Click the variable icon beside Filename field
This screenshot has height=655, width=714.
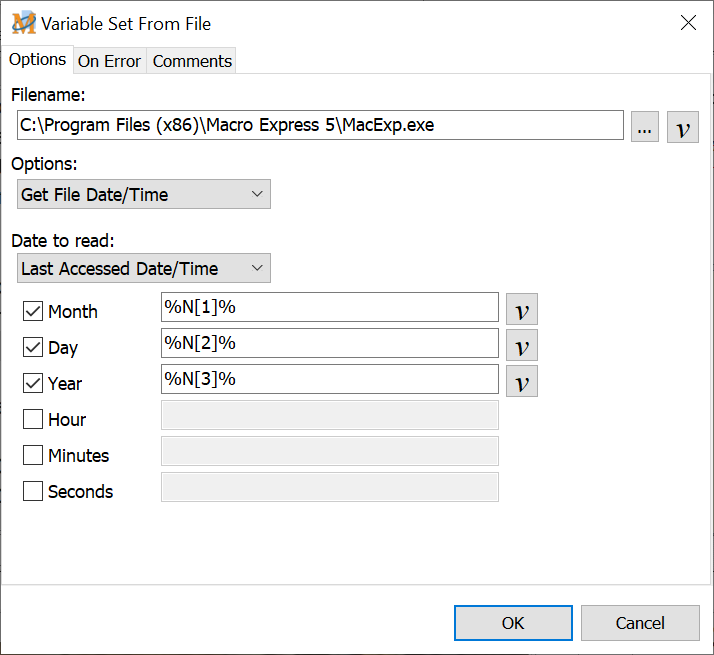point(683,127)
